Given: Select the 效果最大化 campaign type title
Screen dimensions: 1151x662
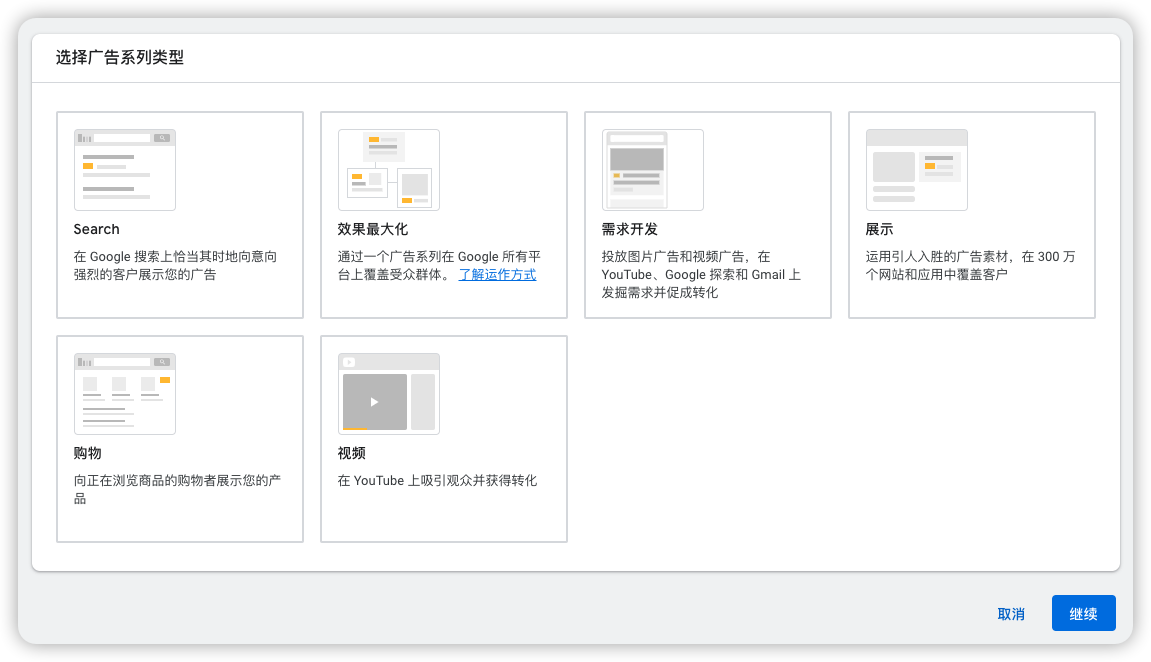Looking at the screenshot, I should click(x=372, y=229).
